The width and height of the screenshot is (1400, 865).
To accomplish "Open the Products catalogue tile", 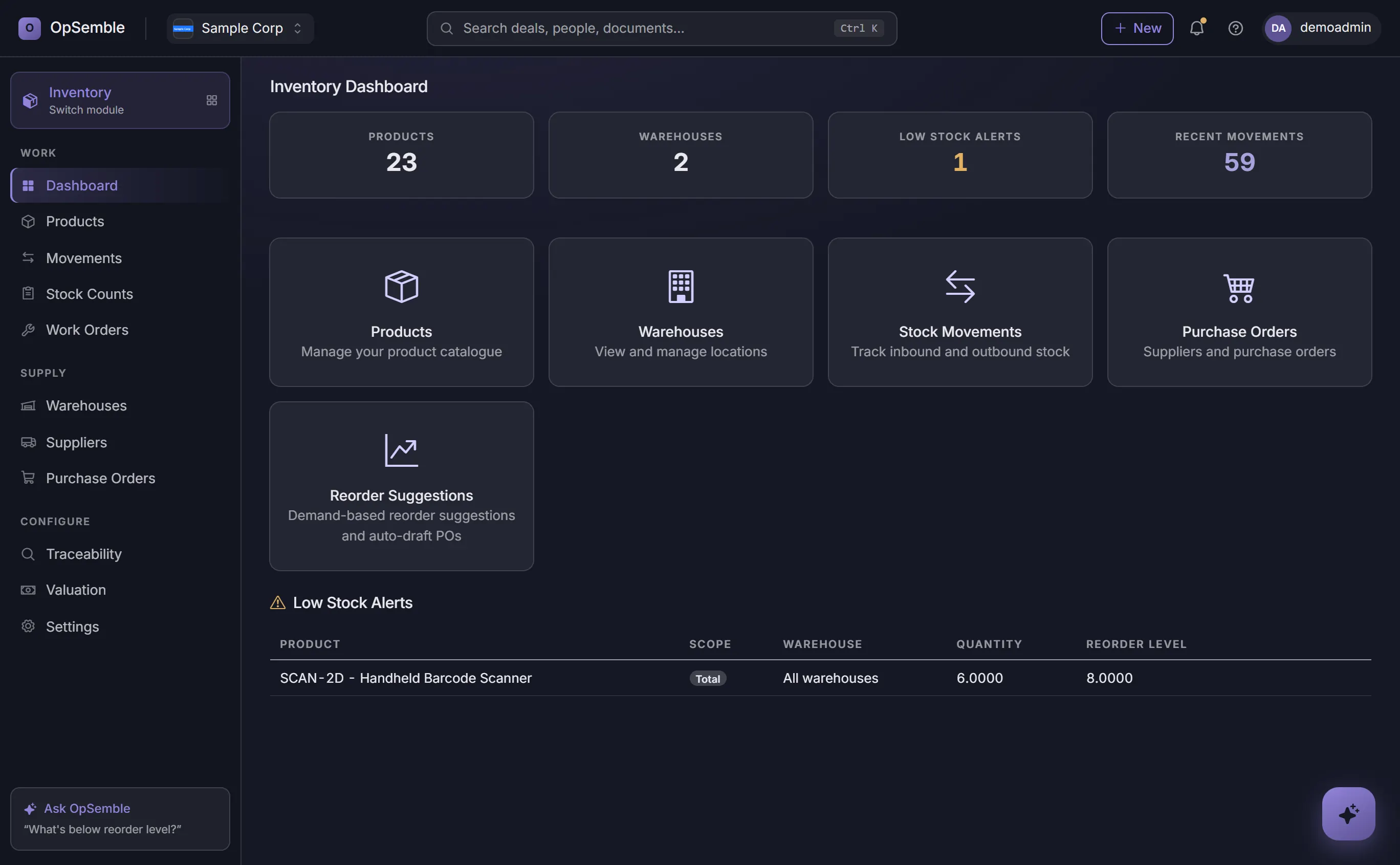I will 402,312.
